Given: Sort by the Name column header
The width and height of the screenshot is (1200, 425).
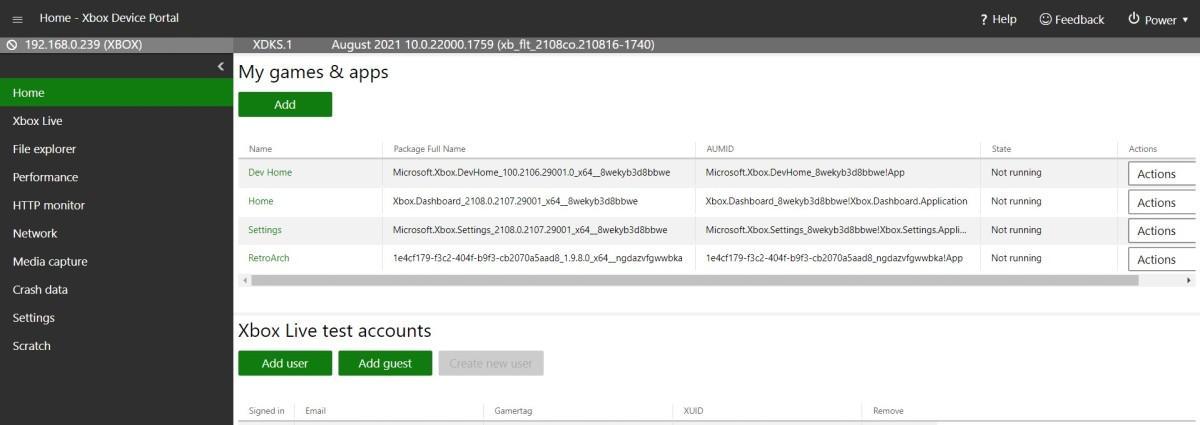Looking at the screenshot, I should [x=260, y=149].
